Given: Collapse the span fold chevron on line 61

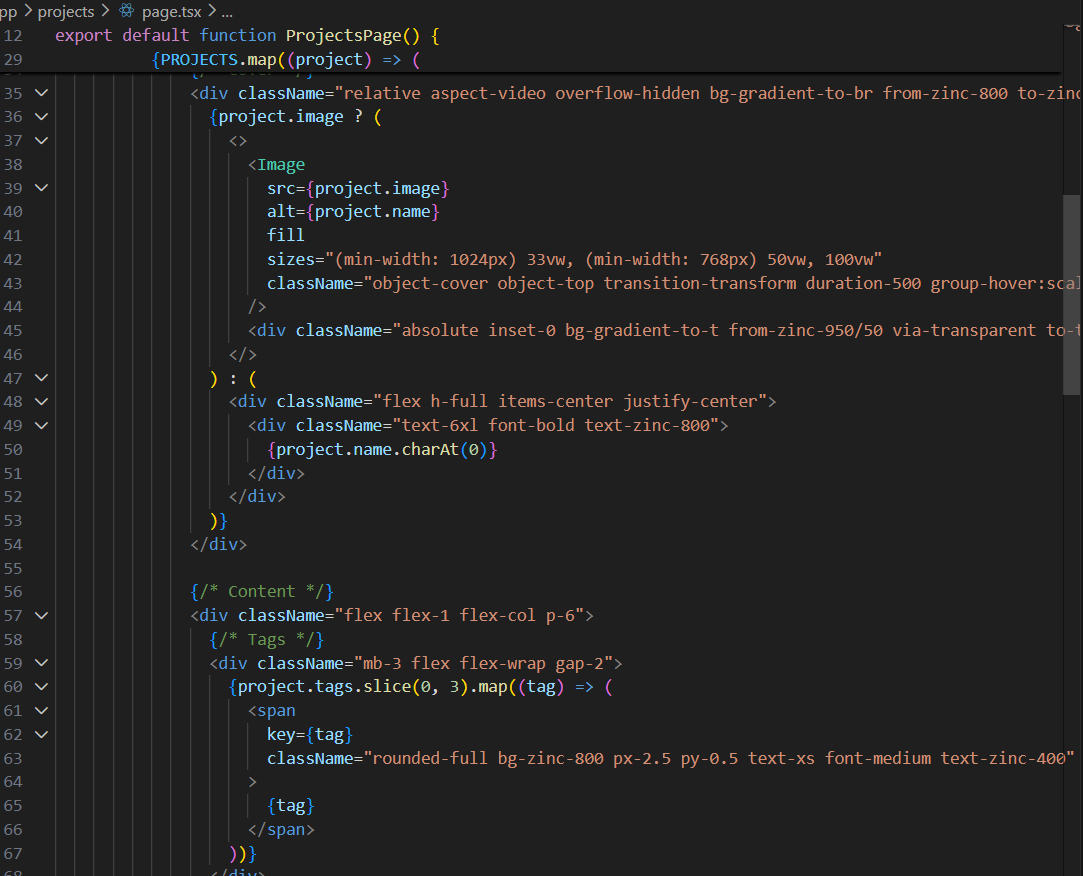Looking at the screenshot, I should (41, 710).
